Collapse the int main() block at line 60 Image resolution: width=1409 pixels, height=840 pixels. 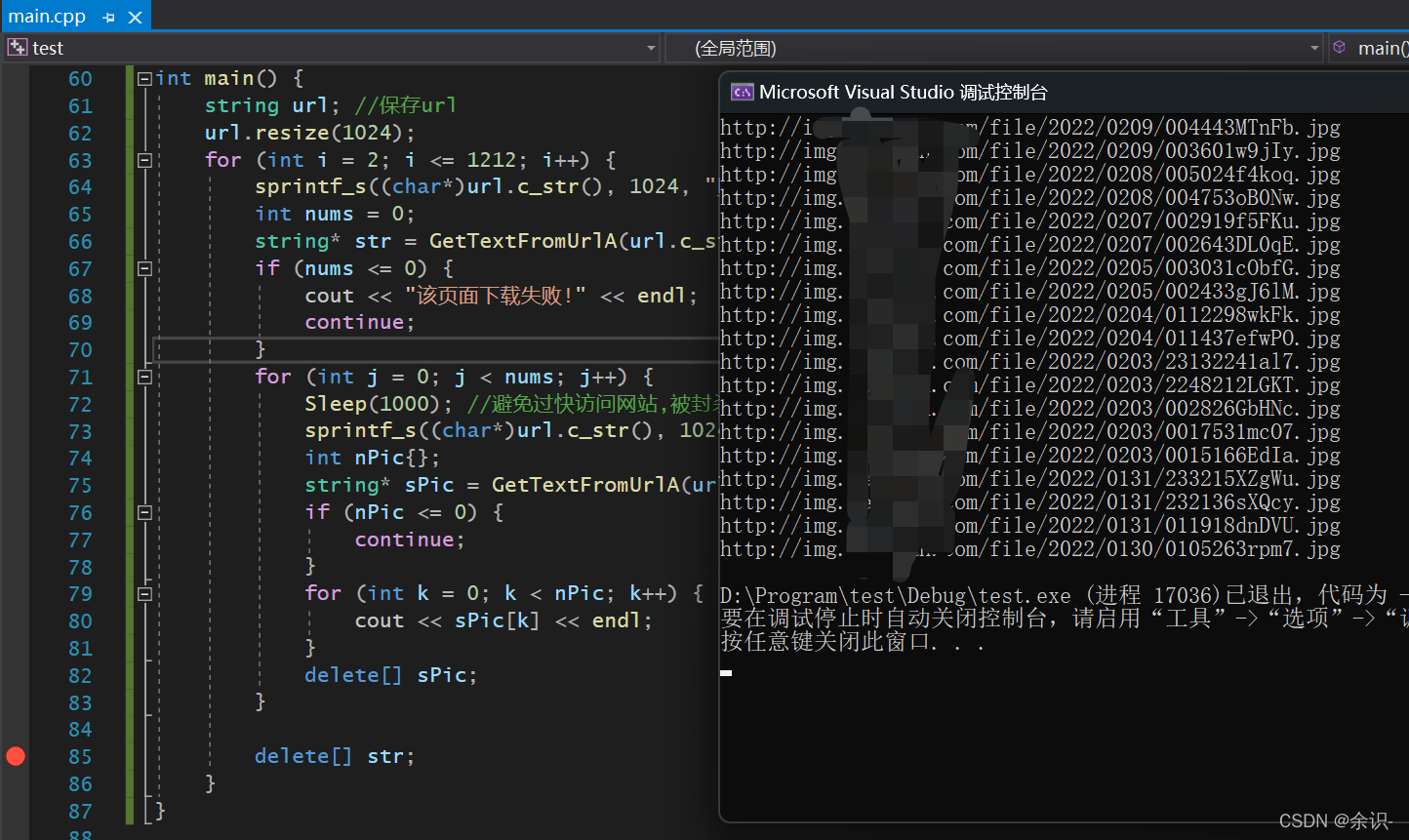click(x=144, y=78)
